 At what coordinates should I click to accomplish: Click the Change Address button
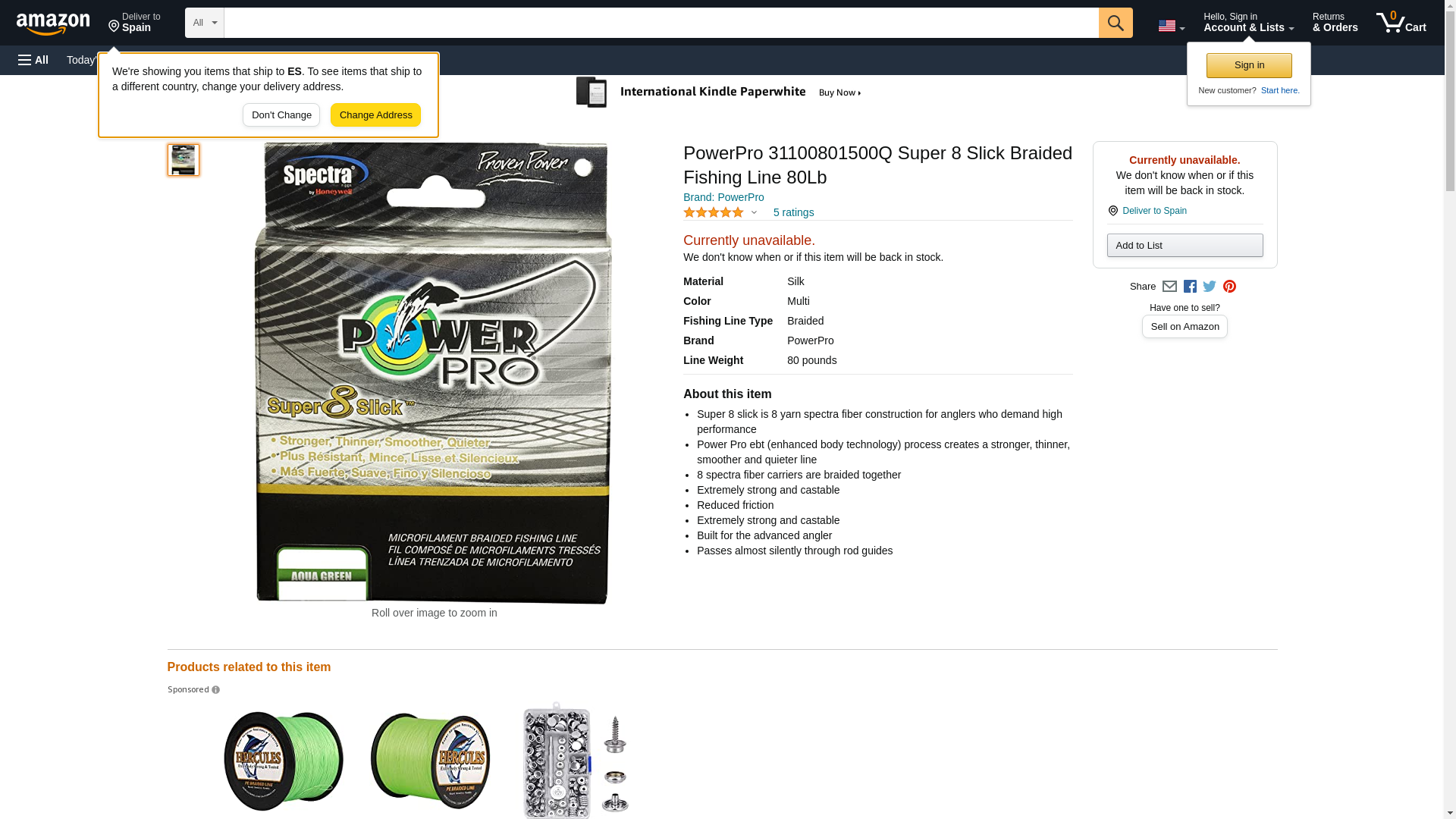point(375,115)
